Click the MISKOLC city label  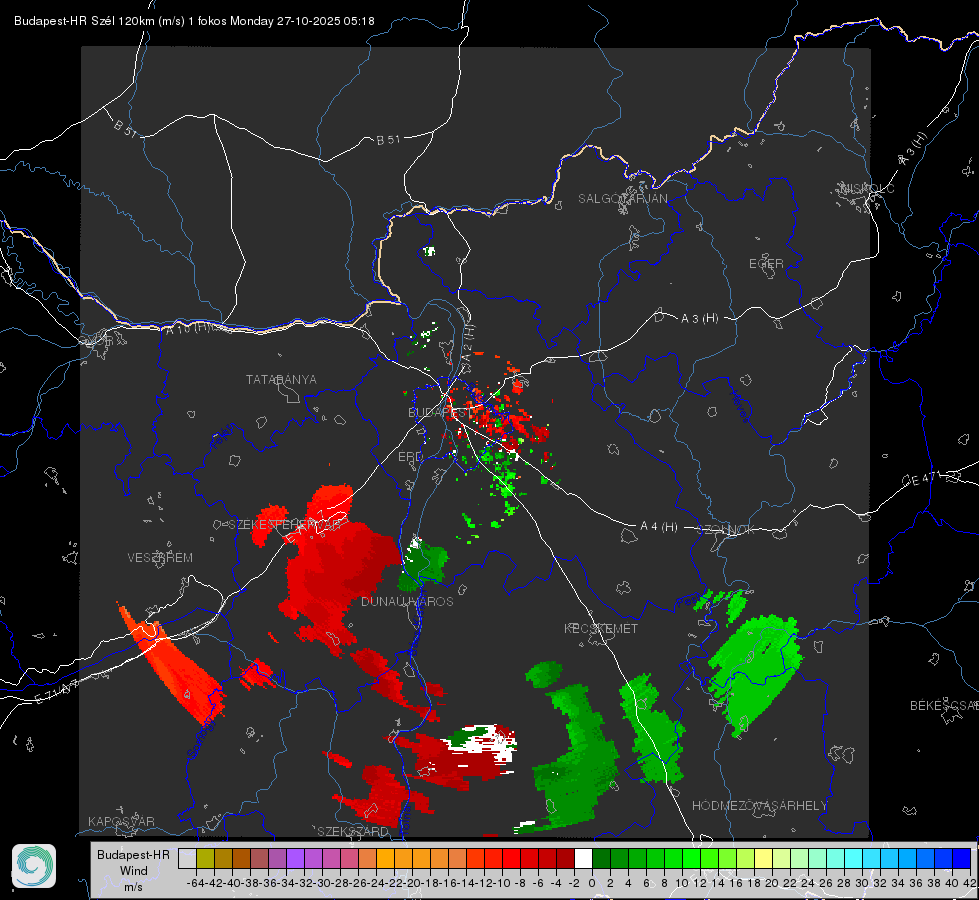tap(867, 188)
